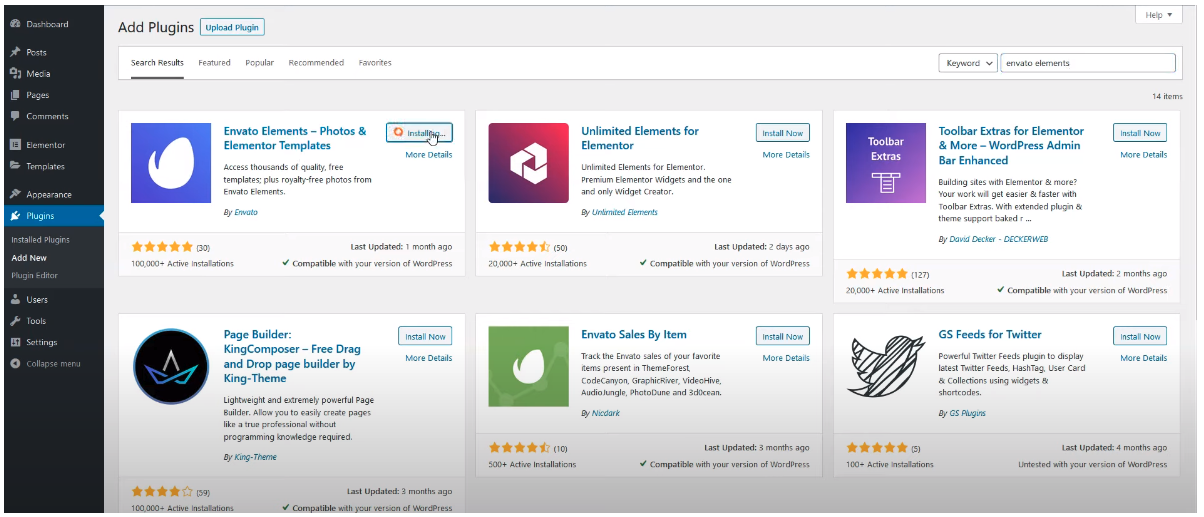Screen dimensions: 1204x517
Task: Click the Unlimited Elements plugin logo
Action: [528, 163]
